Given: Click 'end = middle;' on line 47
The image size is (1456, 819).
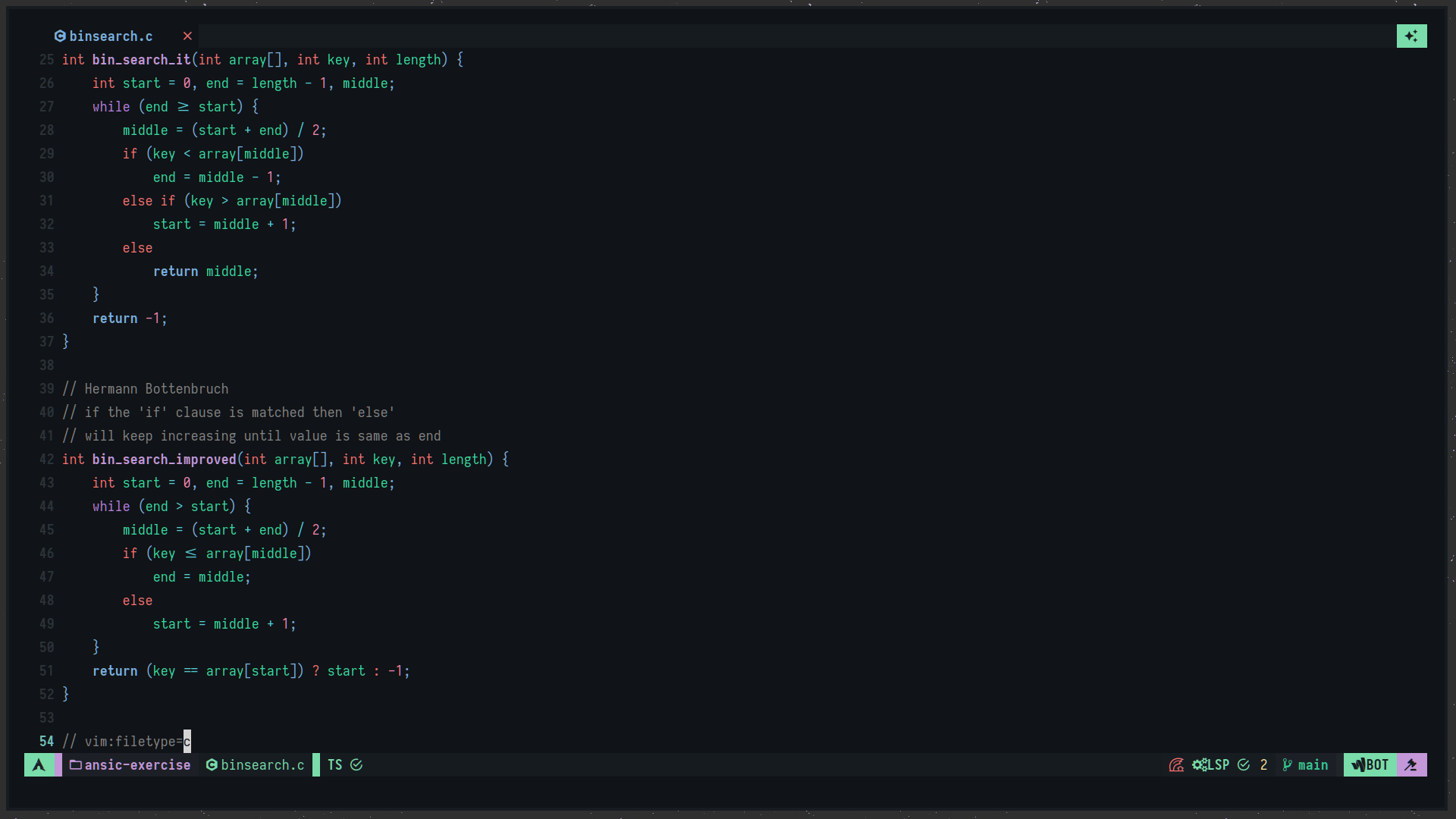Looking at the screenshot, I should [202, 576].
